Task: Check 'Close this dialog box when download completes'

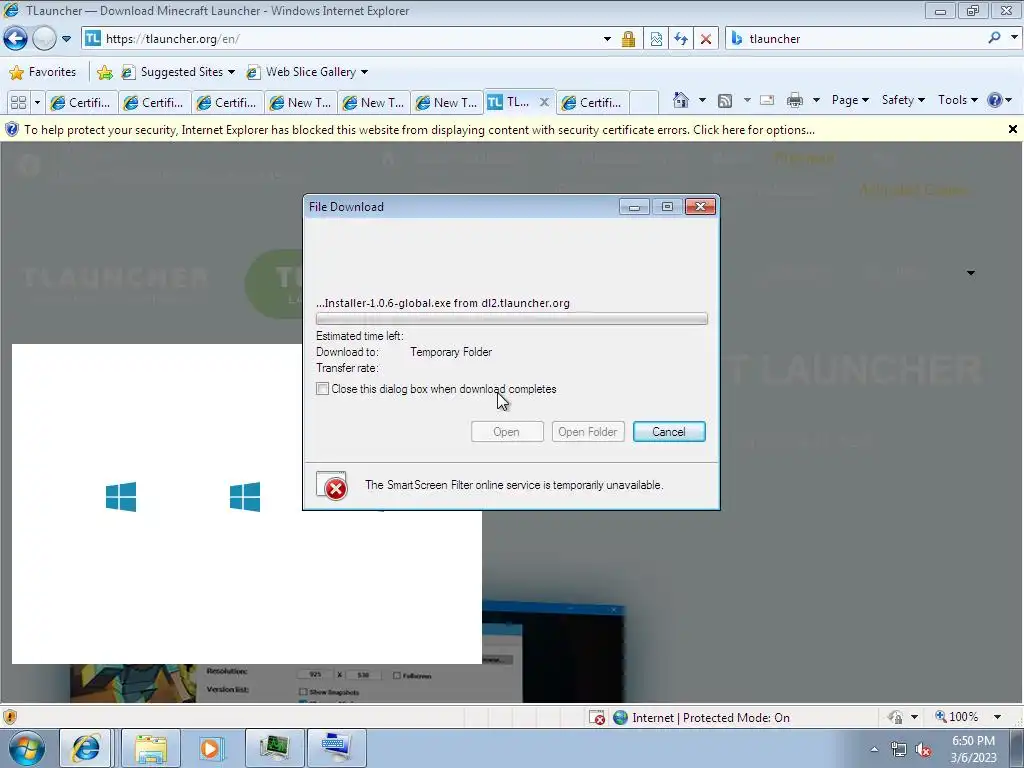Action: [x=322, y=389]
